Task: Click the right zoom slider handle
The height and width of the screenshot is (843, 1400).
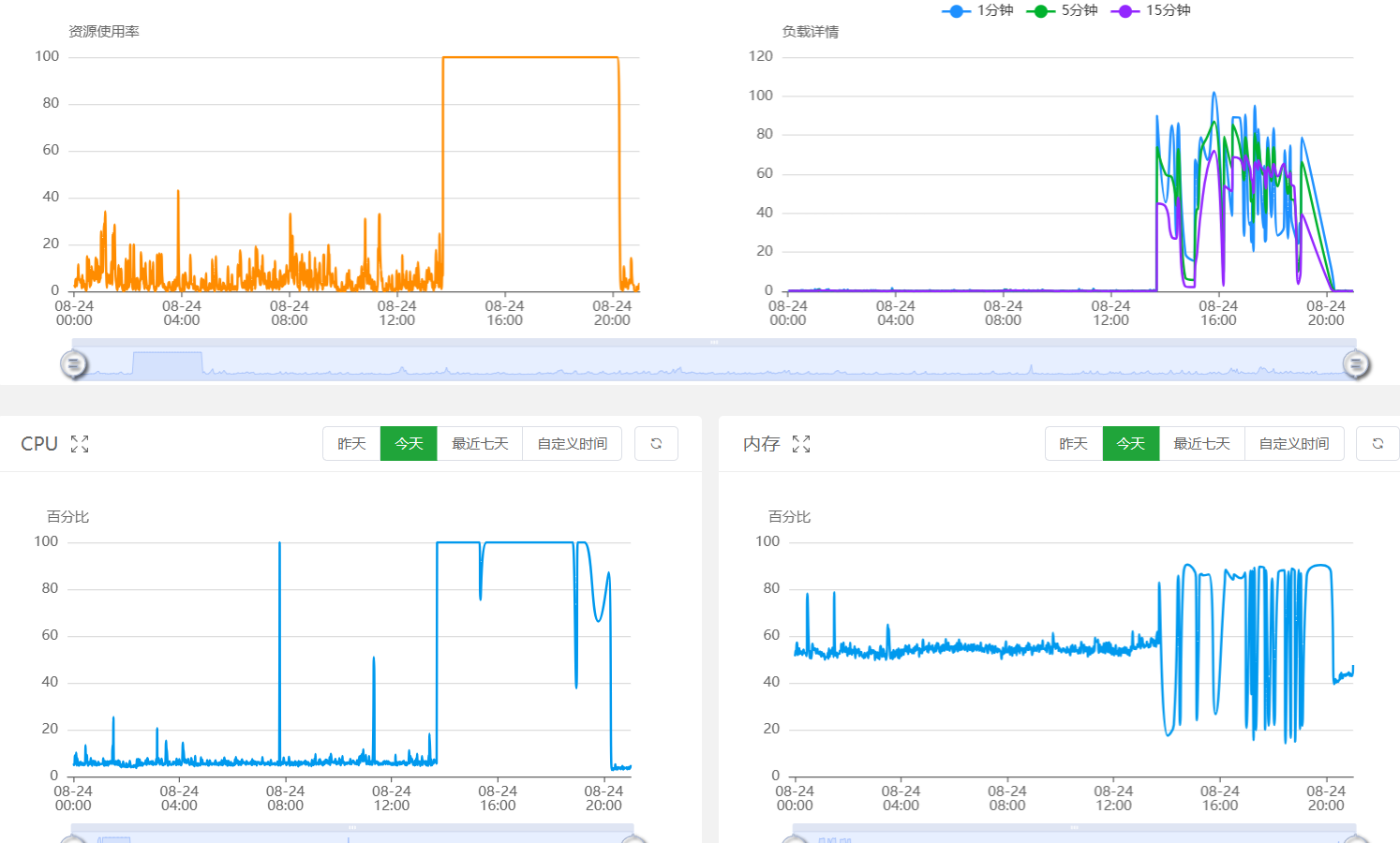Action: click(1356, 364)
